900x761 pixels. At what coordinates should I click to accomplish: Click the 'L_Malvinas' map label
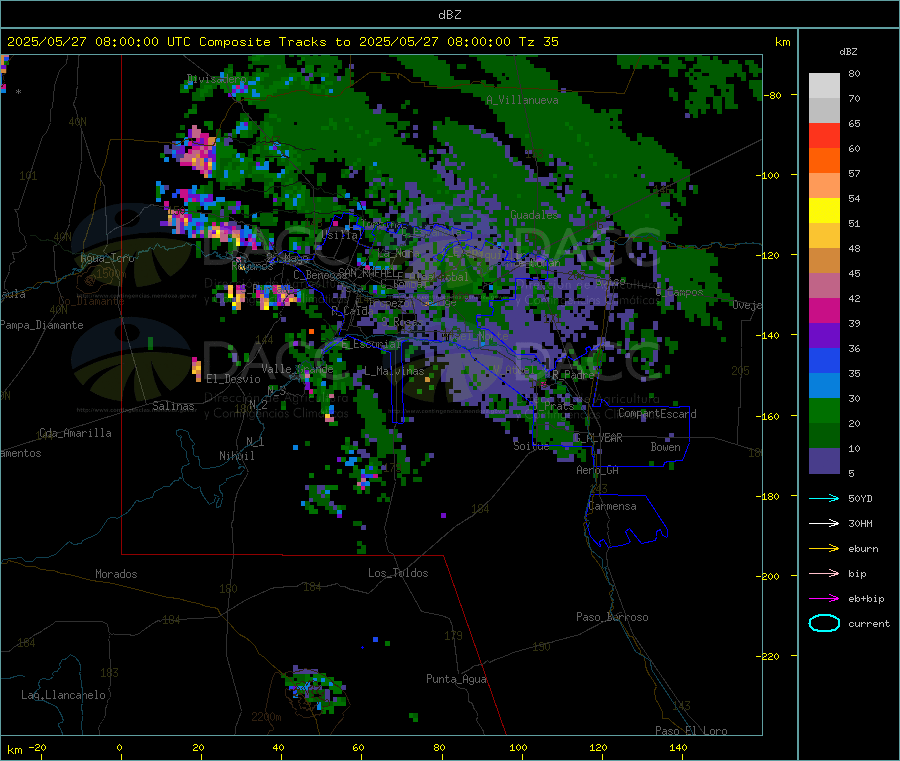pos(394,371)
